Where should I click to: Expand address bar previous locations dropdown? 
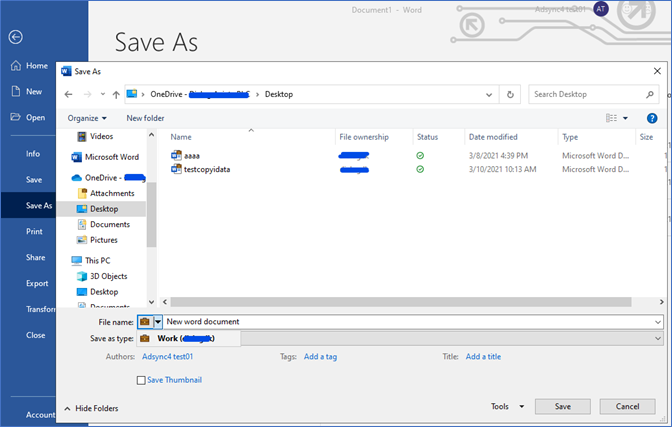click(489, 95)
